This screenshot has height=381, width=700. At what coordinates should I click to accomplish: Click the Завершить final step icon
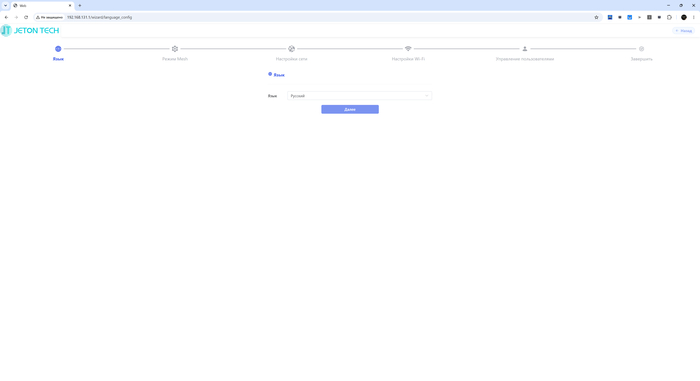(x=642, y=49)
